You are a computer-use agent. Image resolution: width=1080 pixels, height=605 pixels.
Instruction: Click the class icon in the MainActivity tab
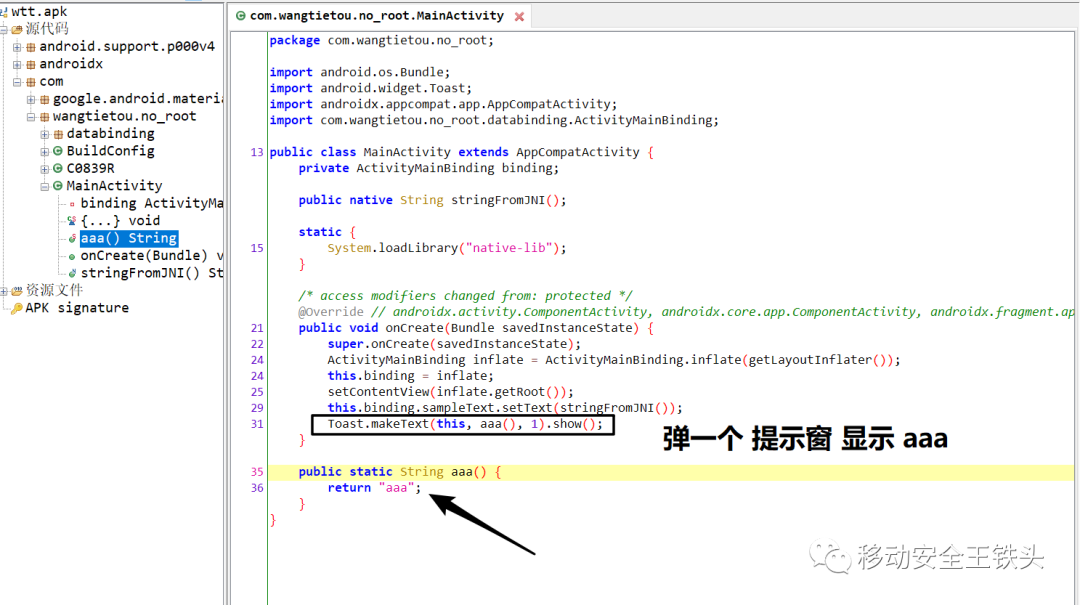(x=240, y=16)
